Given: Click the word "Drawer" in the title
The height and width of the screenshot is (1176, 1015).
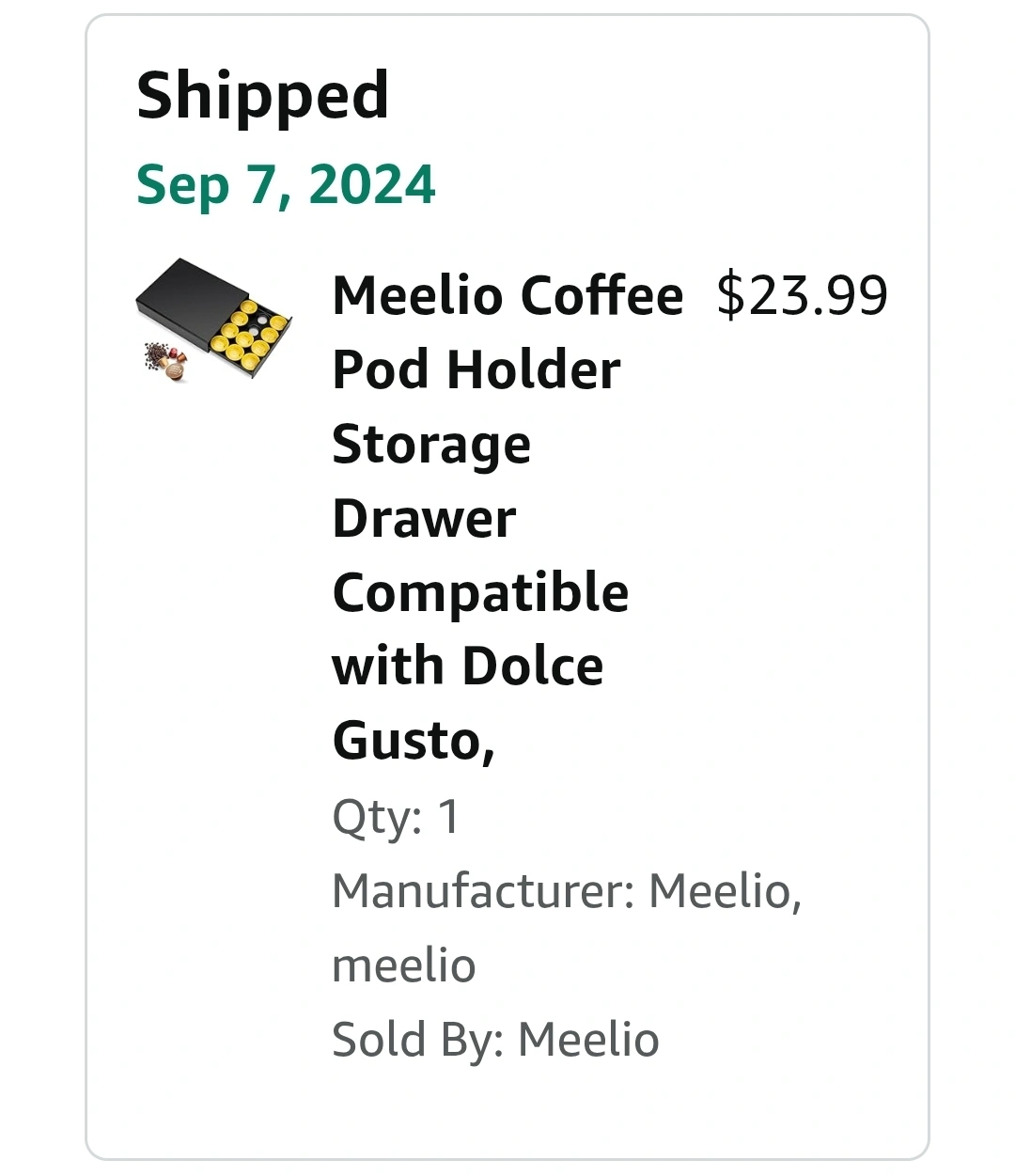Looking at the screenshot, I should point(425,518).
